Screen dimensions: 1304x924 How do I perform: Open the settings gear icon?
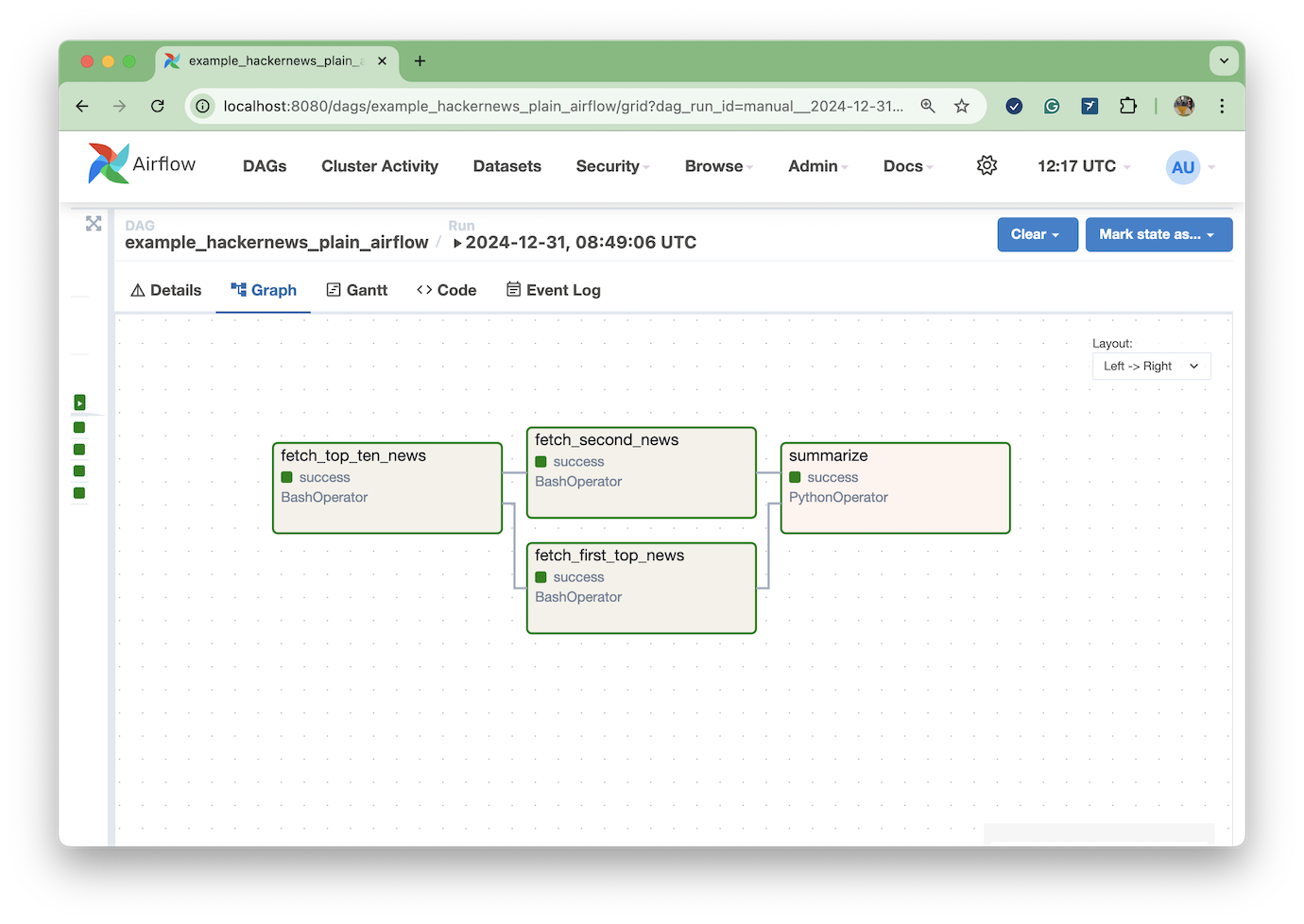click(x=987, y=166)
